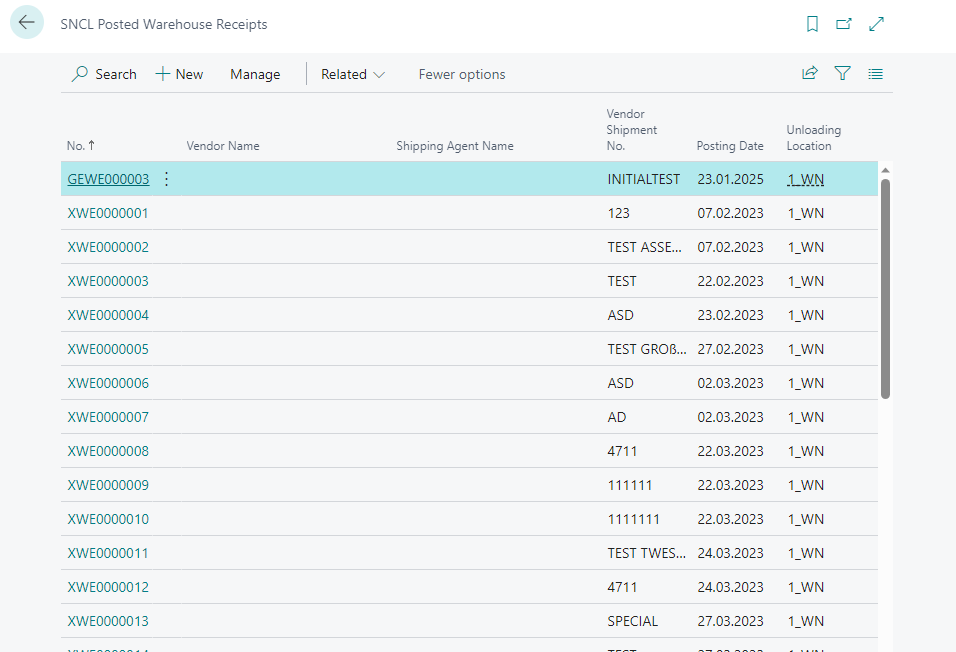Click the Vendor Name column header
The image size is (956, 652).
pyautogui.click(x=223, y=146)
